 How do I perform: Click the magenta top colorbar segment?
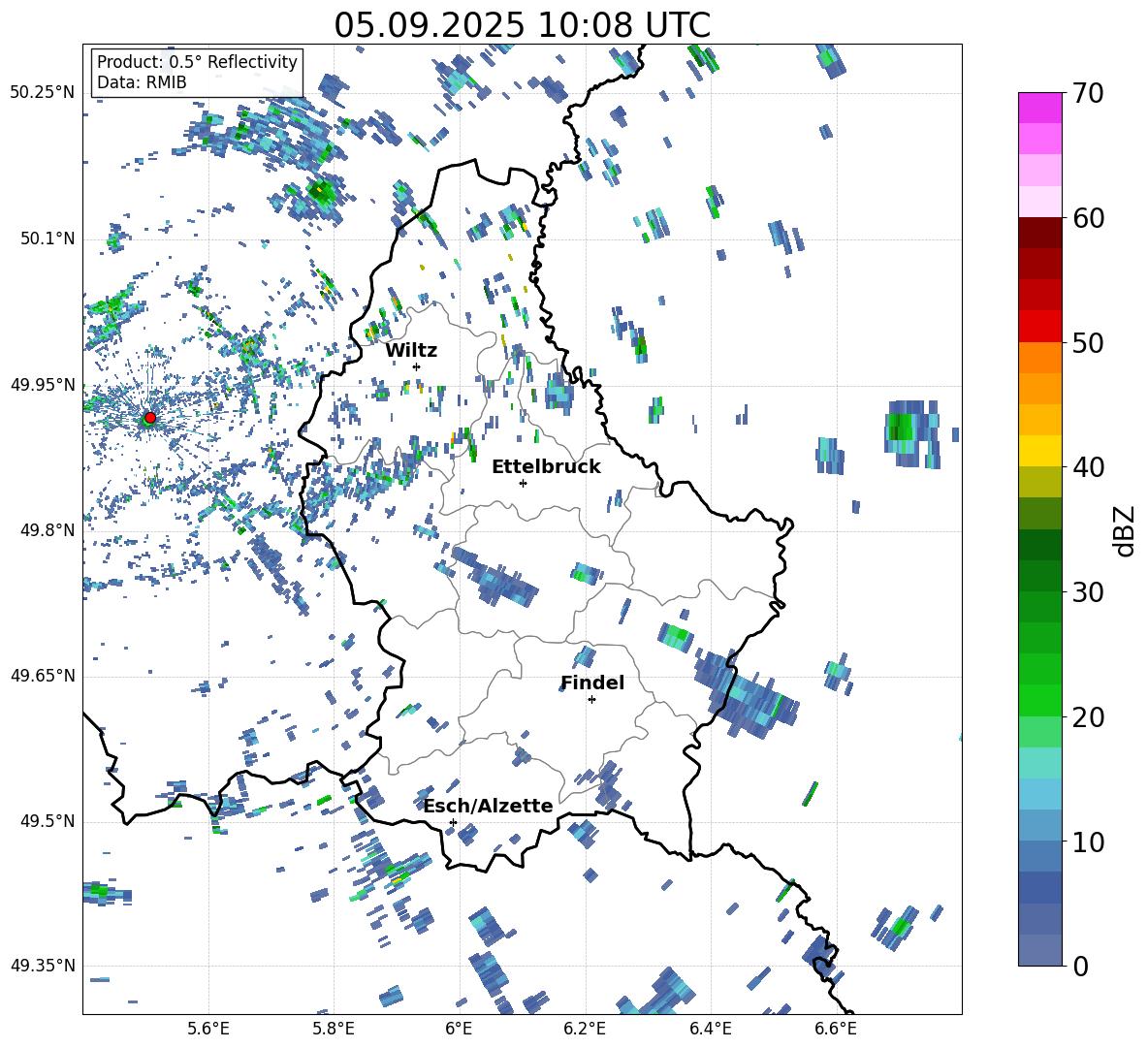click(1039, 108)
